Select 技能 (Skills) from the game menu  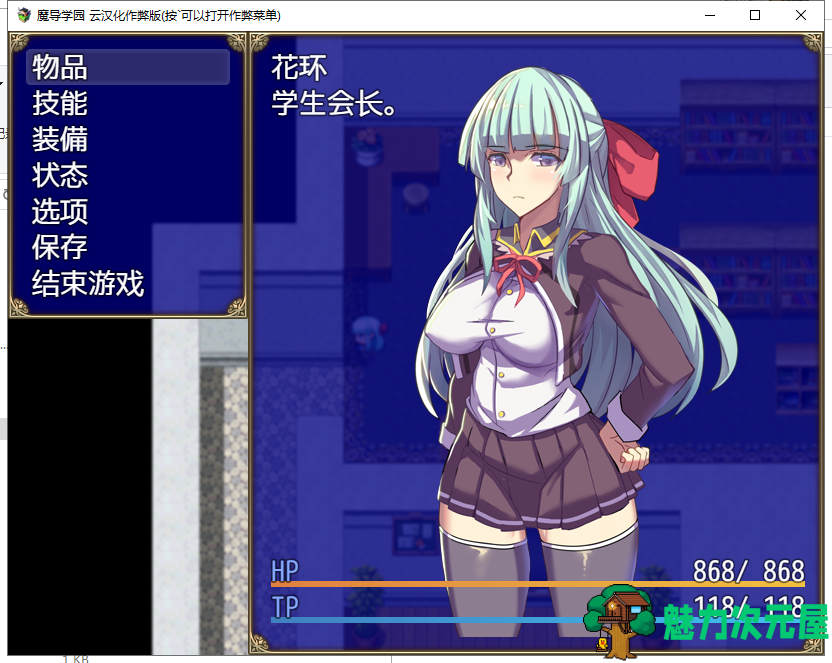point(60,103)
